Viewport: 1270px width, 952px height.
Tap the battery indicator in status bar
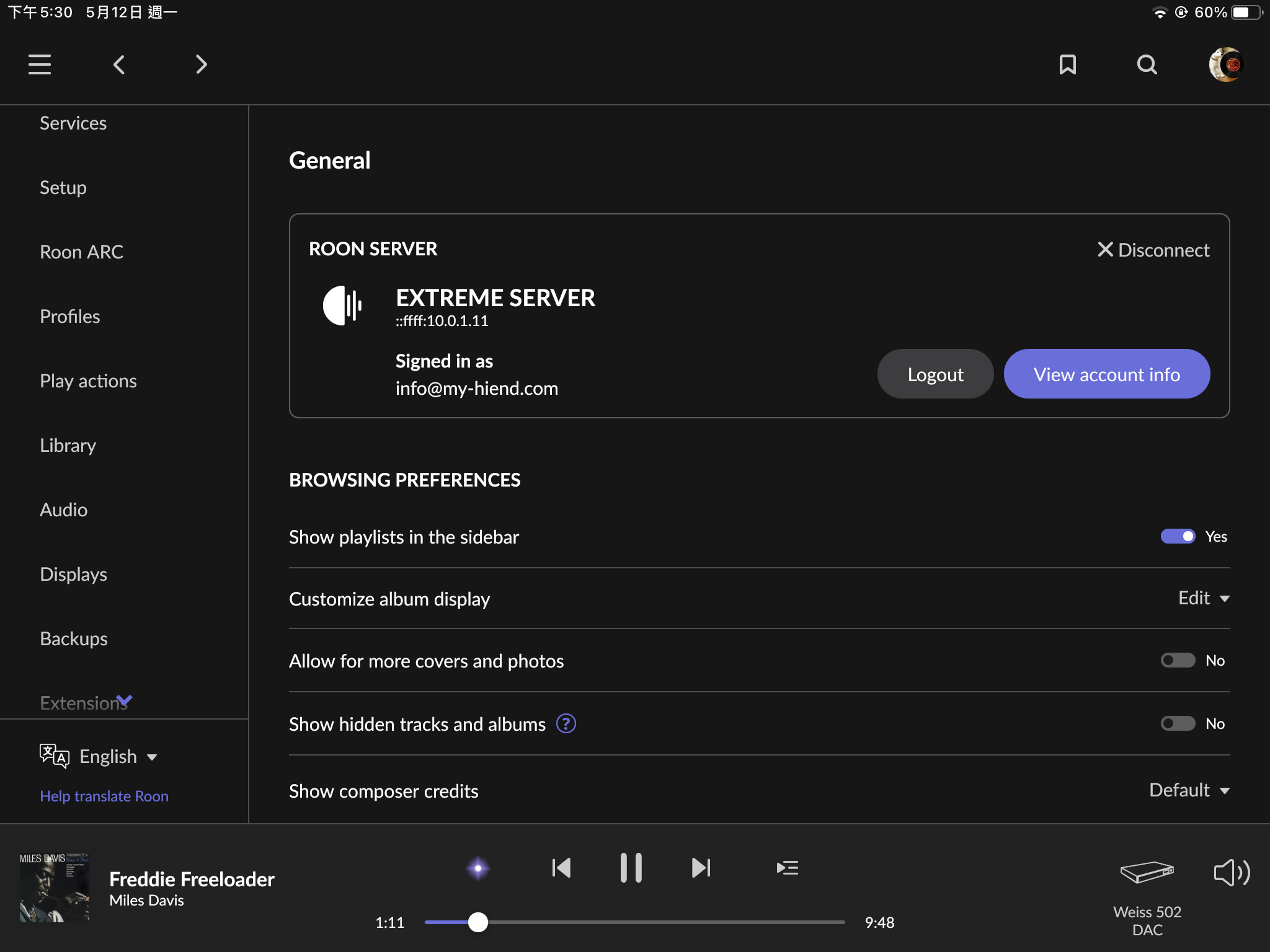tap(1247, 12)
